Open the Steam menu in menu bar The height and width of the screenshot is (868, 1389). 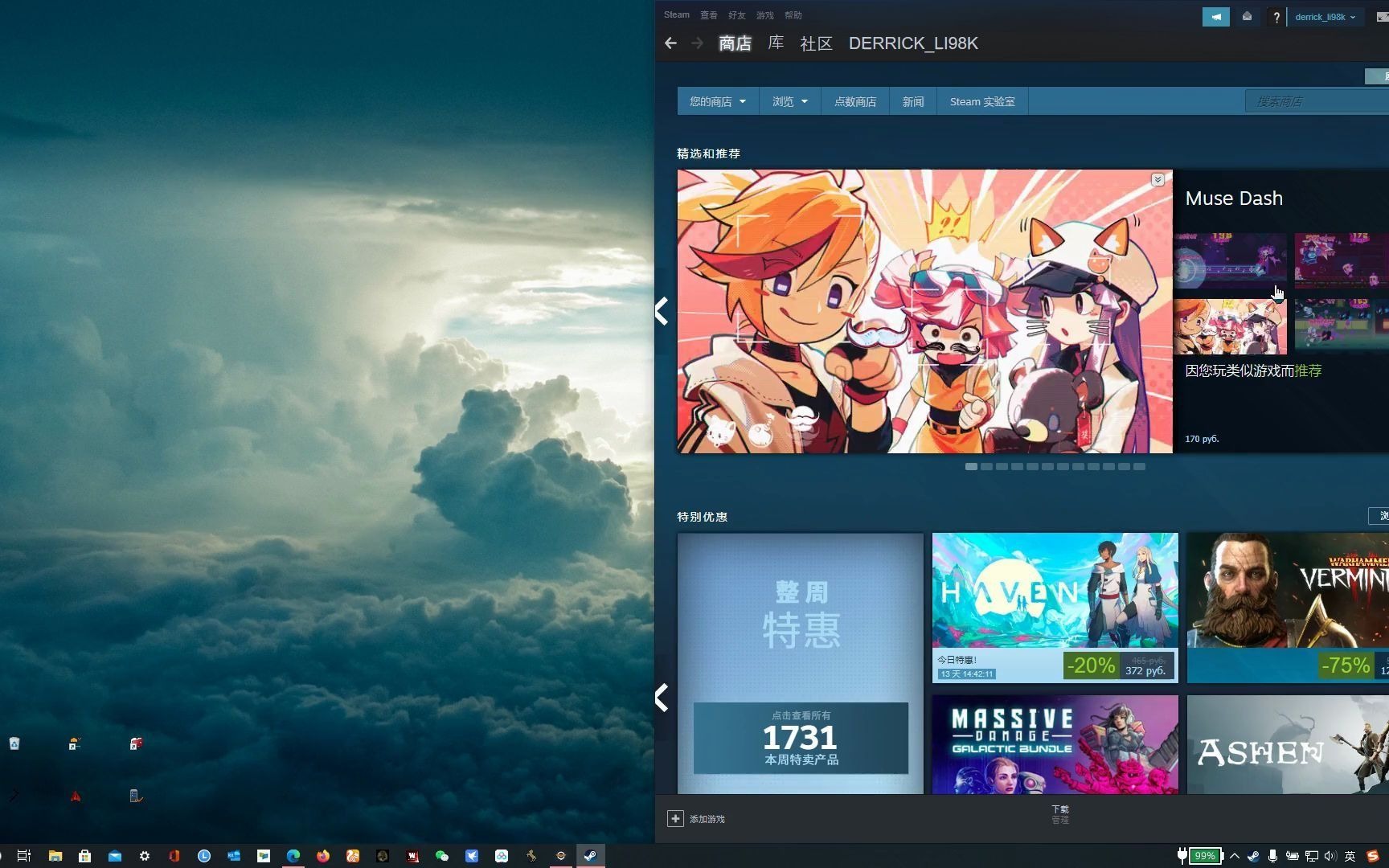[676, 15]
